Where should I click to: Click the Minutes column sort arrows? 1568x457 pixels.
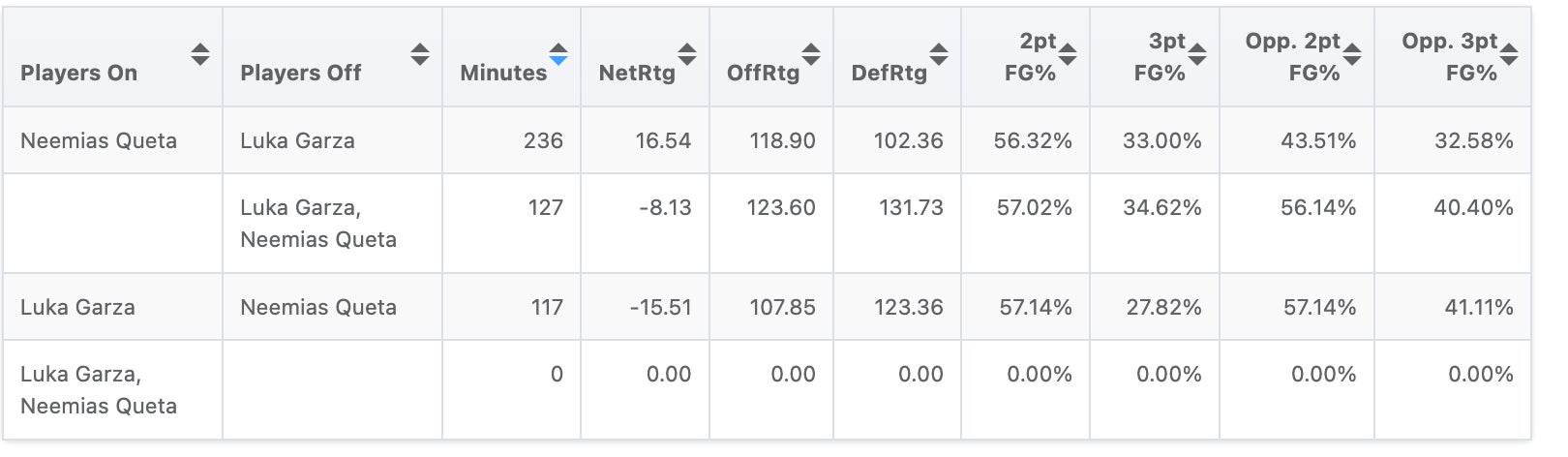(558, 54)
